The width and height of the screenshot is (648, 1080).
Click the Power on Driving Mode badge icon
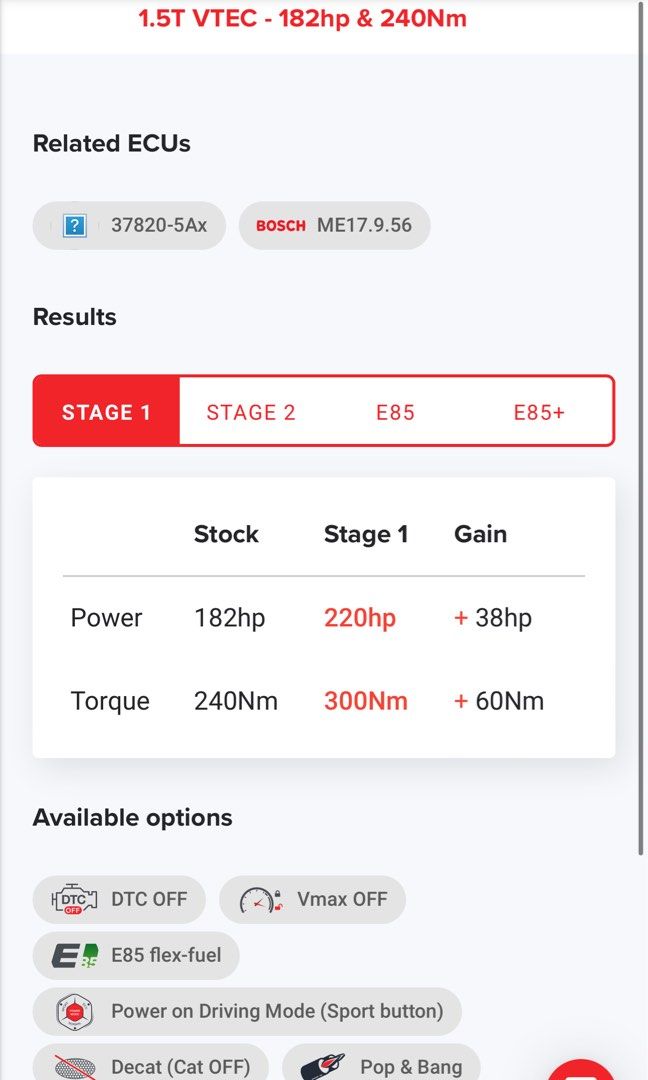click(74, 1011)
